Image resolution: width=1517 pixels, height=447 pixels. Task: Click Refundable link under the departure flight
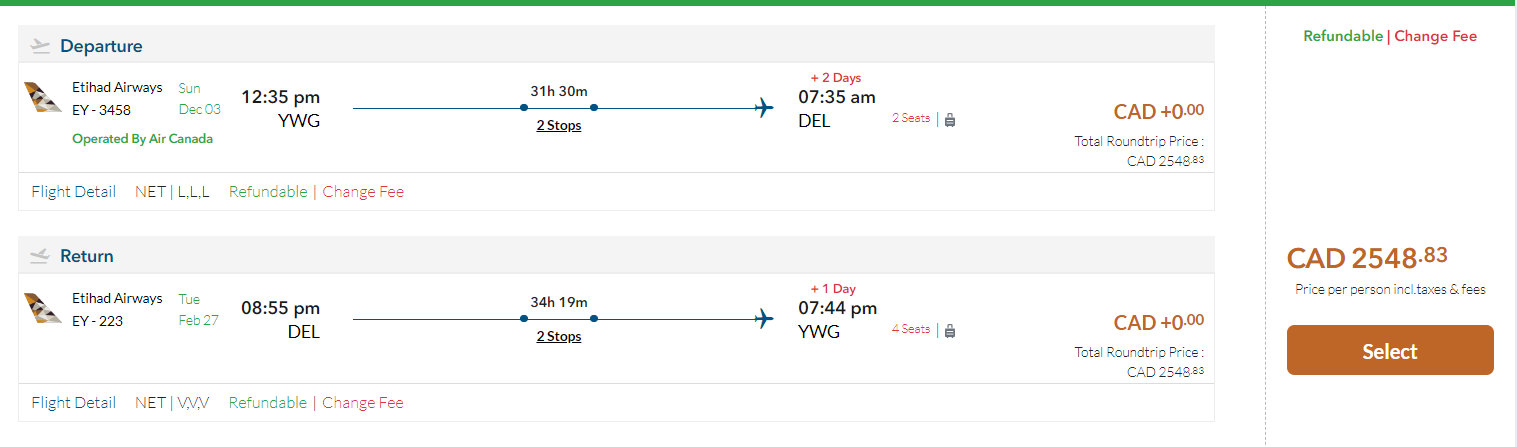pyautogui.click(x=268, y=192)
